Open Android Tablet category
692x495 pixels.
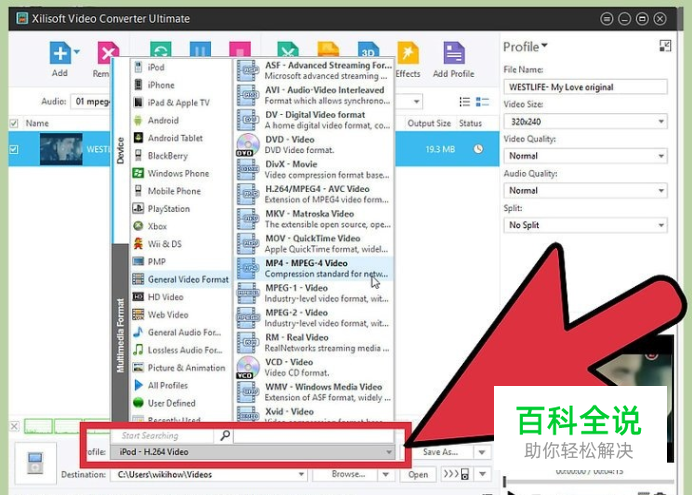(x=181, y=138)
